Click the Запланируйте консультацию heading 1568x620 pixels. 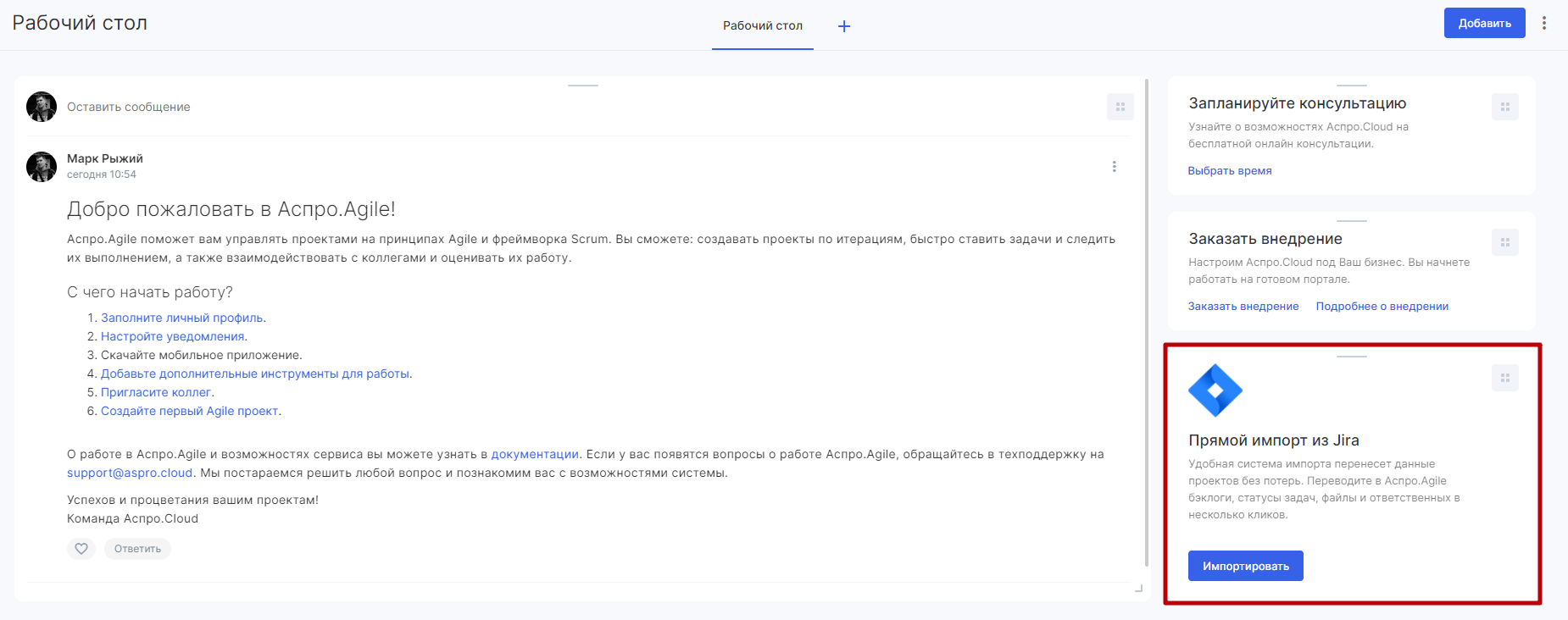[x=1298, y=103]
